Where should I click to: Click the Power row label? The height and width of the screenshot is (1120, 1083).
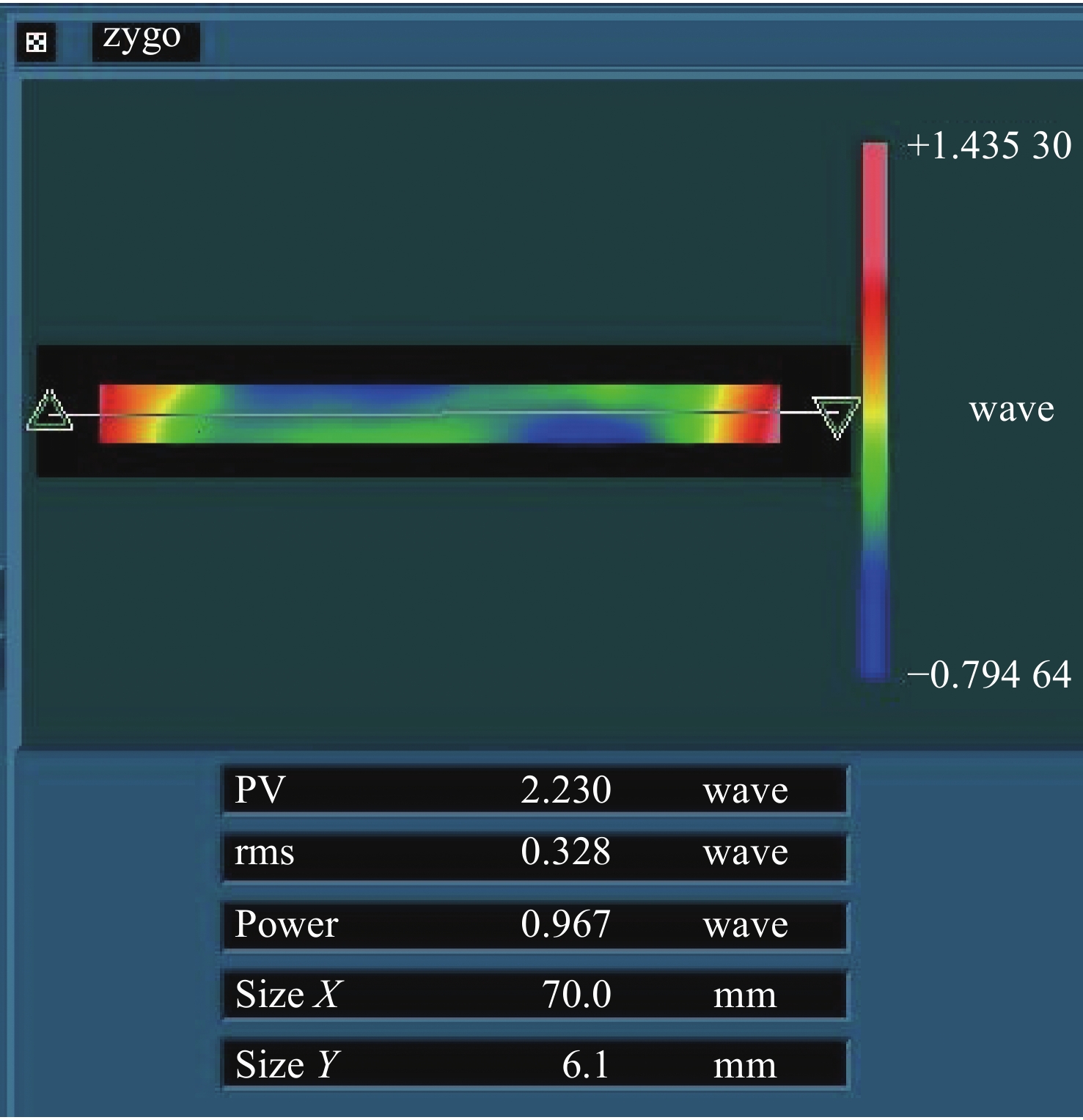tap(286, 924)
